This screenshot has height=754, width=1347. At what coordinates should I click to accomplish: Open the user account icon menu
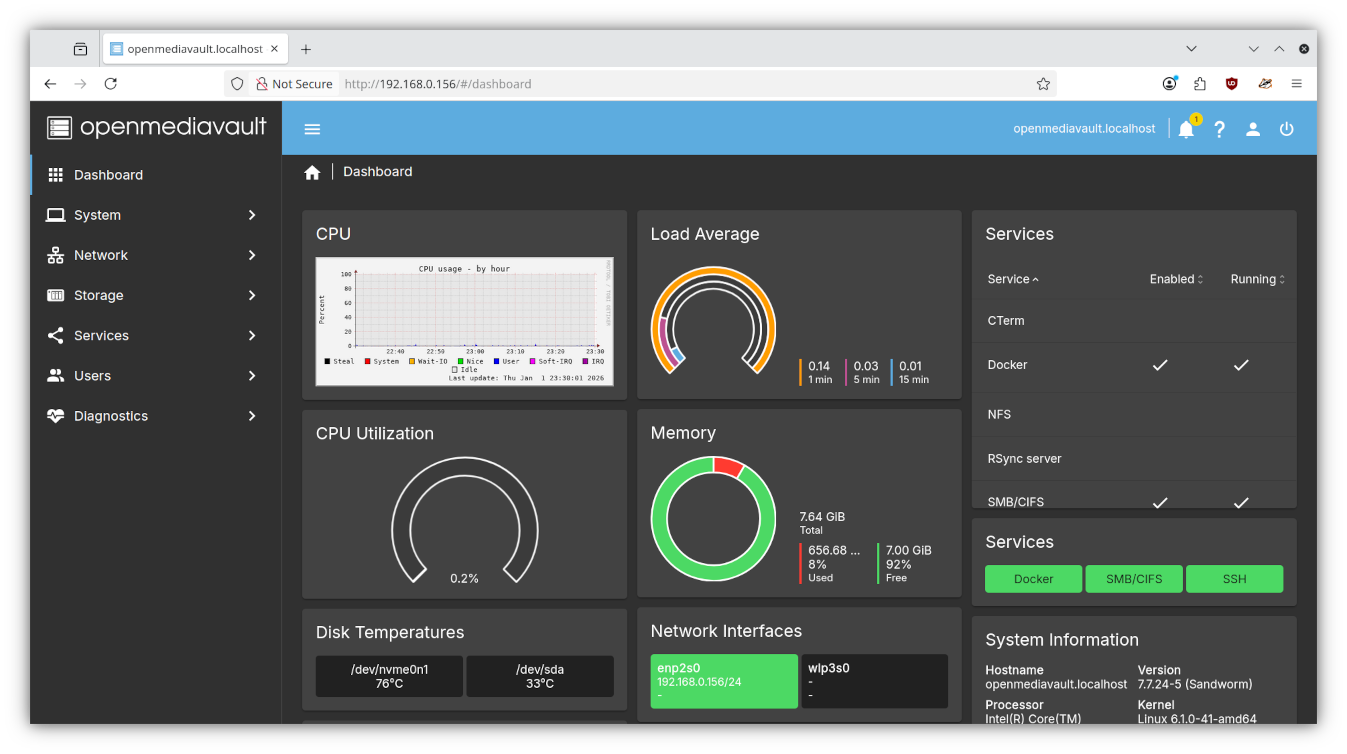pos(1252,129)
